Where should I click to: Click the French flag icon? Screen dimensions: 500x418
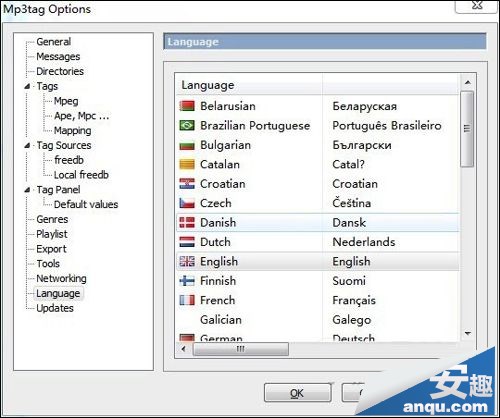(187, 300)
